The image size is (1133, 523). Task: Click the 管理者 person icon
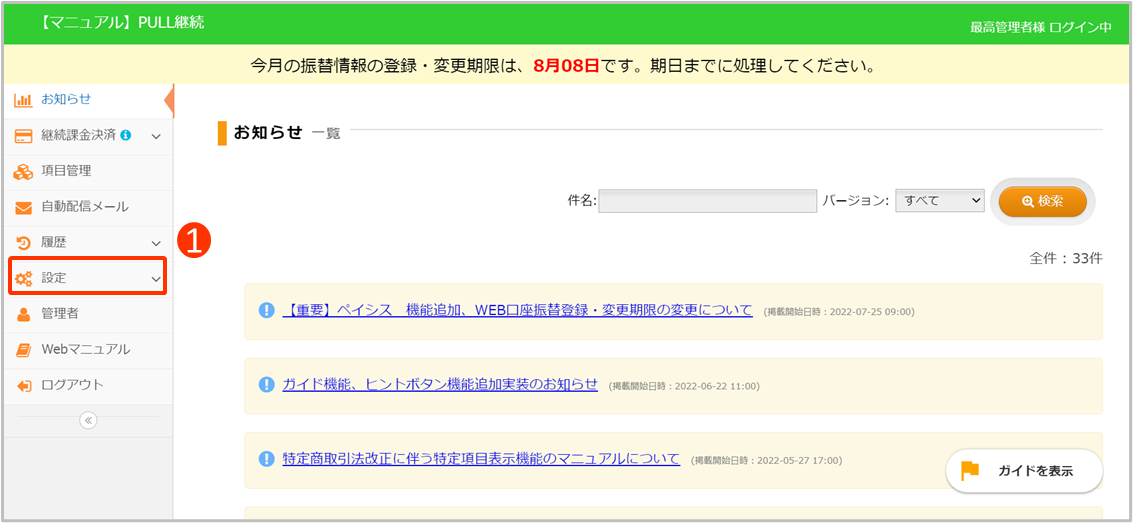pos(23,314)
